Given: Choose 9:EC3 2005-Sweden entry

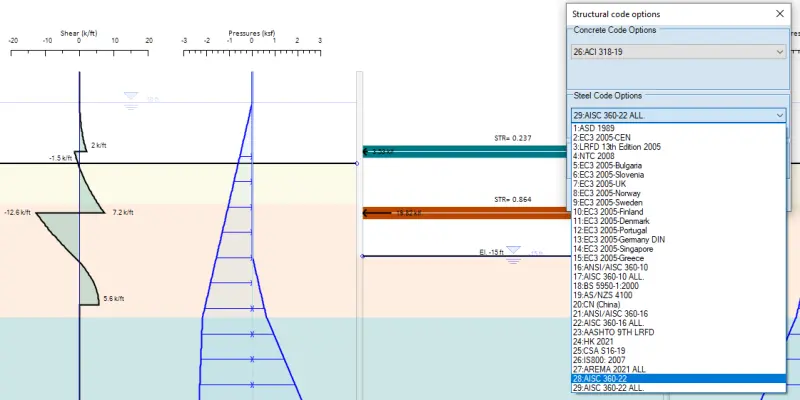Looking at the screenshot, I should point(678,203).
